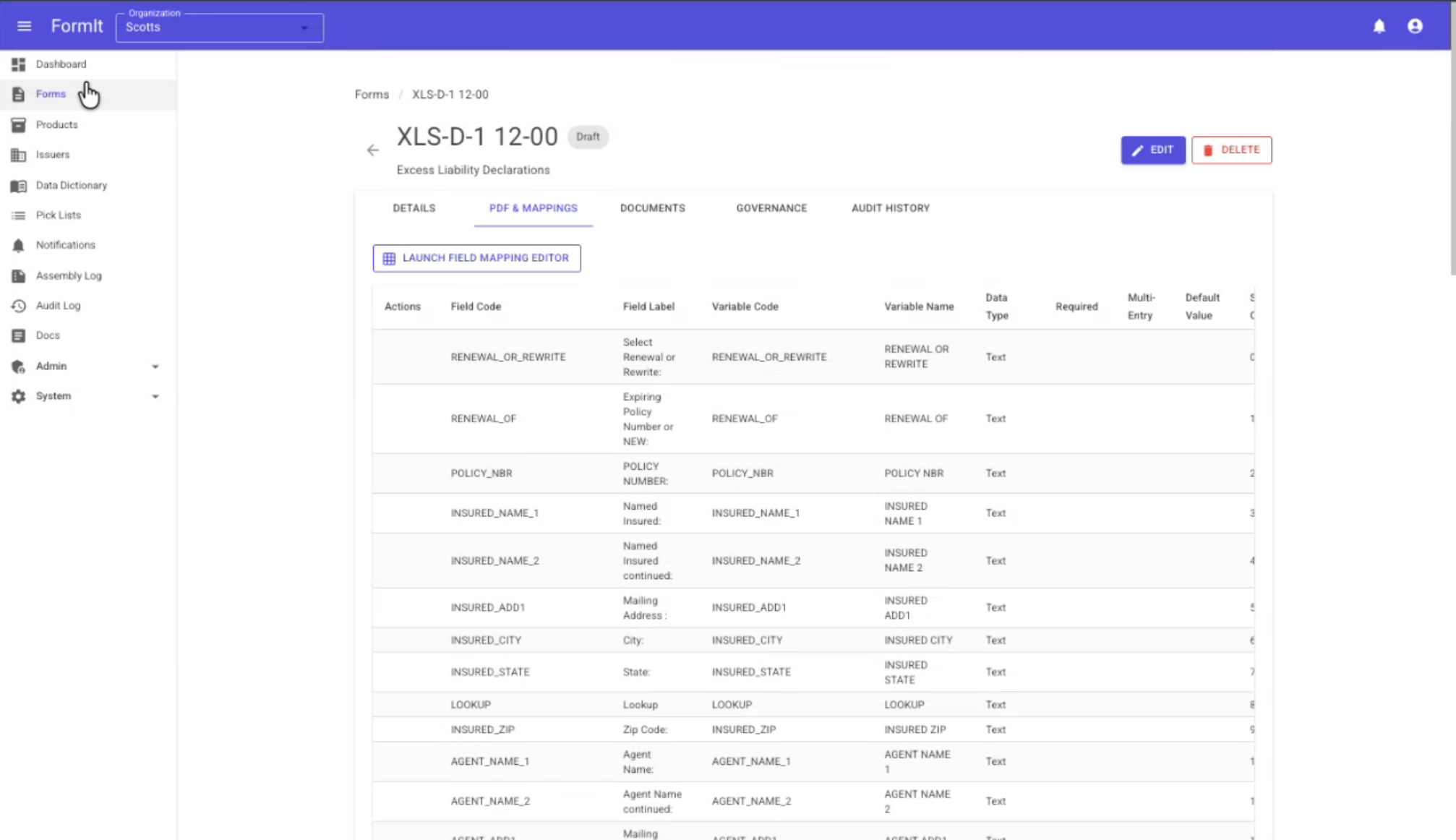The height and width of the screenshot is (840, 1456).
Task: Click the AGENT_NAME_1 field code cell
Action: (490, 762)
